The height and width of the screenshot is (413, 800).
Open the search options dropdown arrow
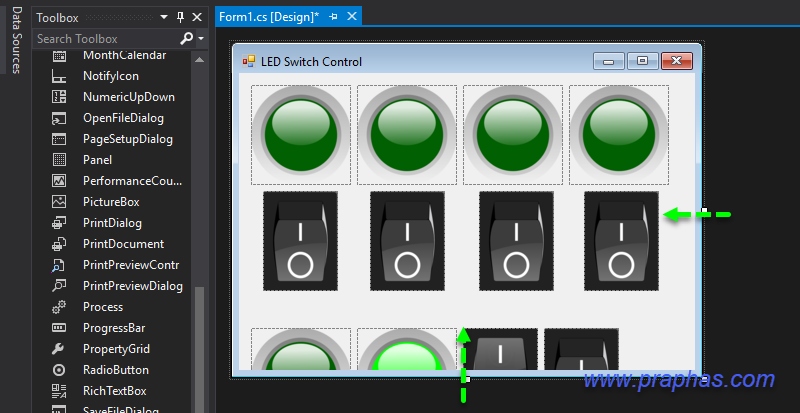[201, 39]
